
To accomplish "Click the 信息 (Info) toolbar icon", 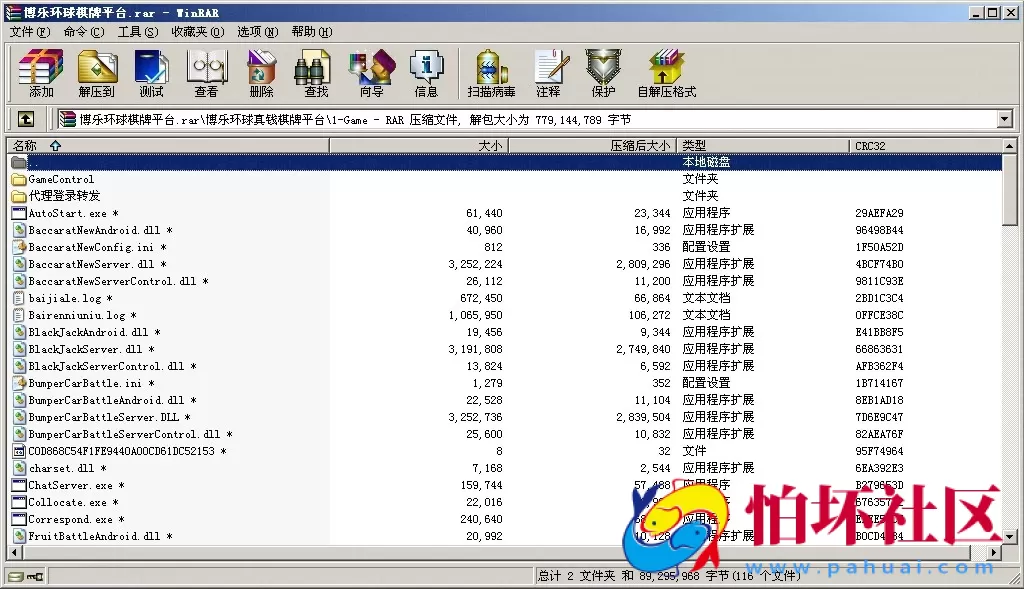I will (426, 72).
